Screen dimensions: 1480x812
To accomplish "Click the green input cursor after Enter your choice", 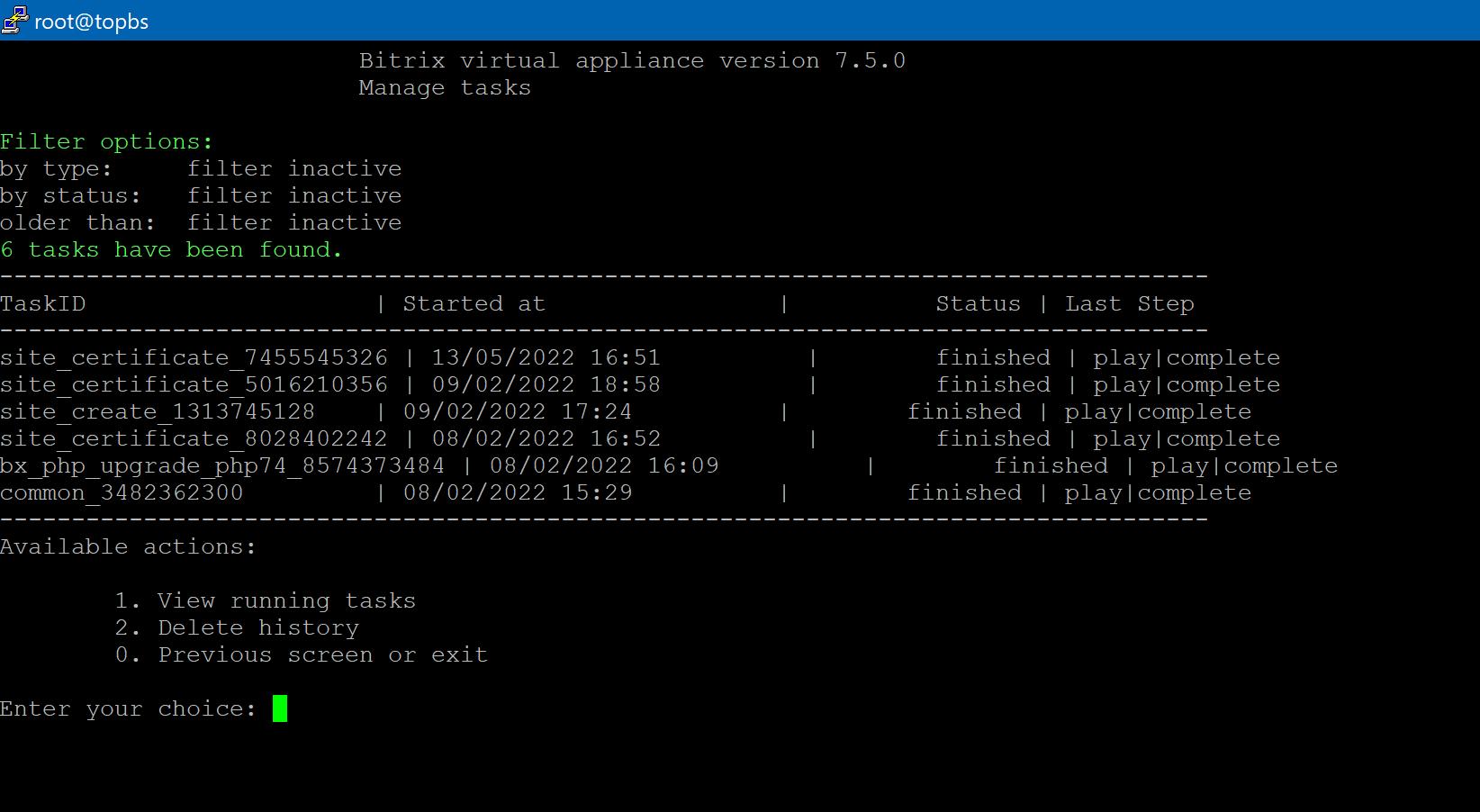I will (281, 708).
